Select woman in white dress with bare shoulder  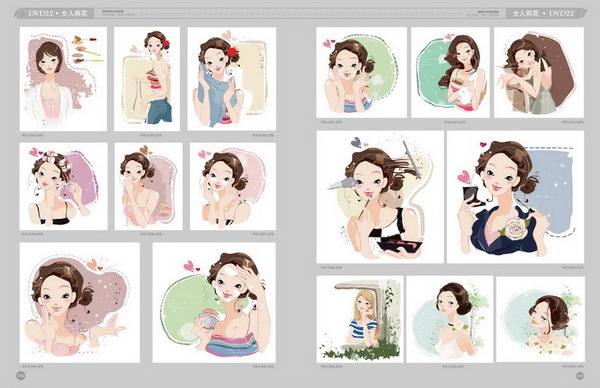(450, 320)
